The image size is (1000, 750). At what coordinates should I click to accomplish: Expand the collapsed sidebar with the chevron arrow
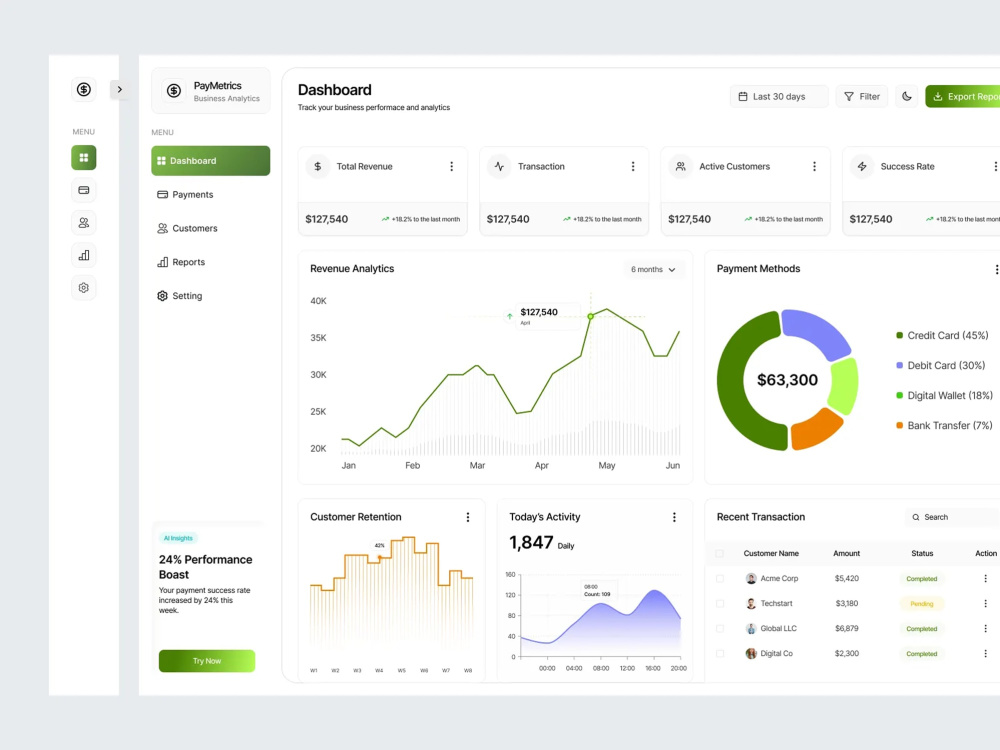click(x=119, y=89)
